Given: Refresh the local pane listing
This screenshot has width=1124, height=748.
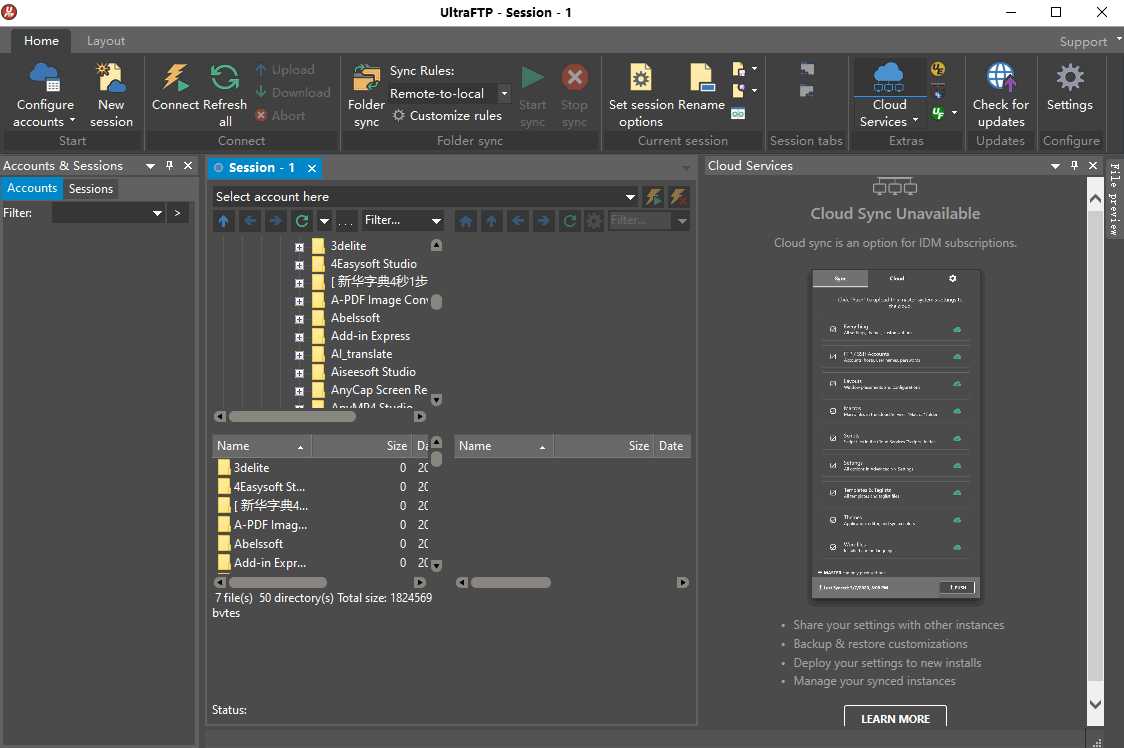Looking at the screenshot, I should point(302,221).
